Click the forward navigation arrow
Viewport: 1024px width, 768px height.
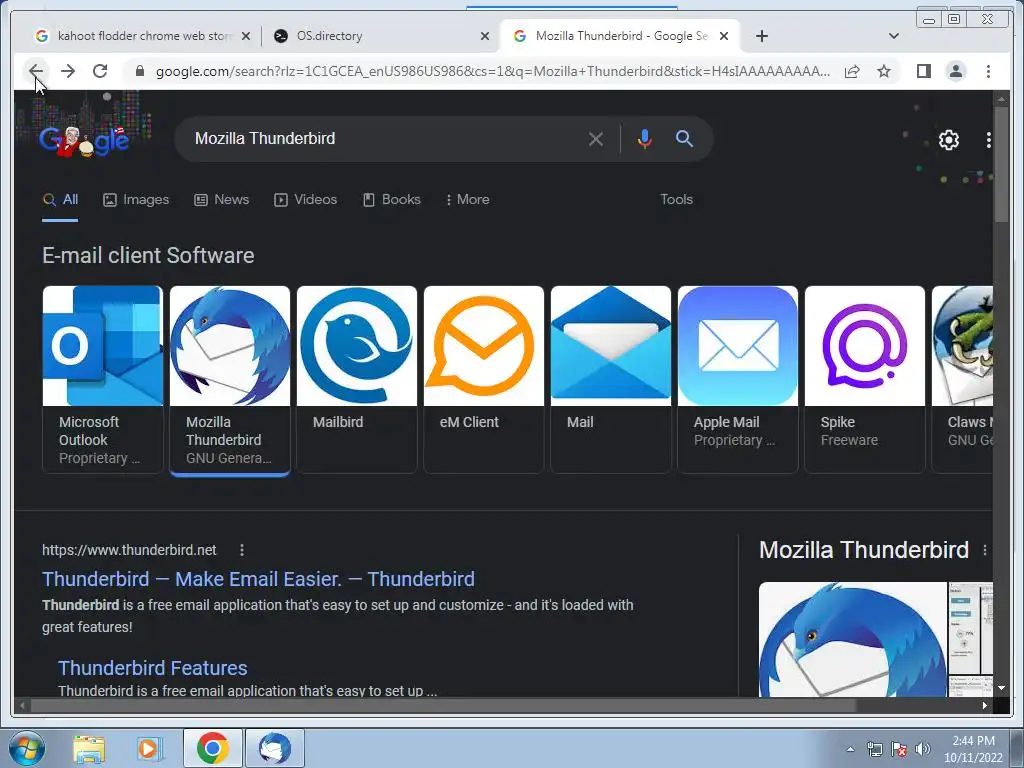[68, 71]
